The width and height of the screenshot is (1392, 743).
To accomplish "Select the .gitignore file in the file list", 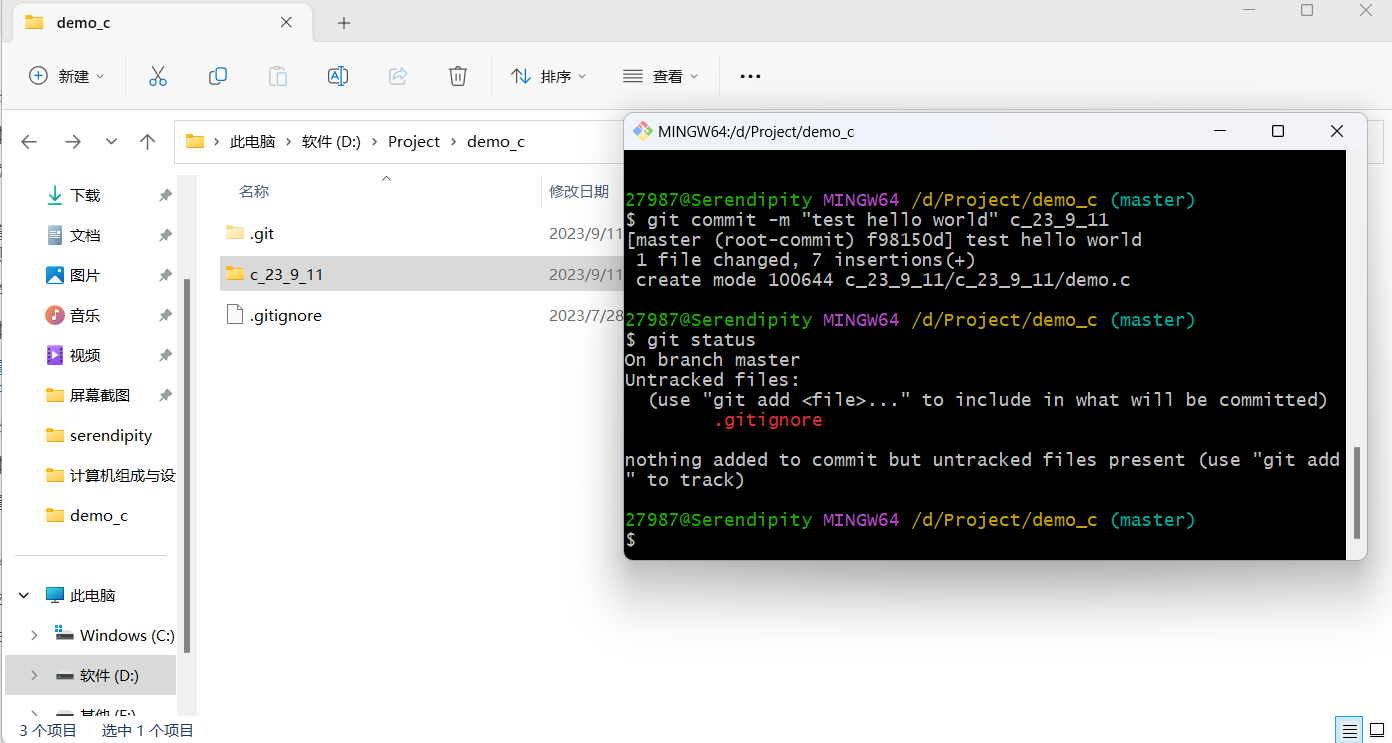I will [x=286, y=316].
